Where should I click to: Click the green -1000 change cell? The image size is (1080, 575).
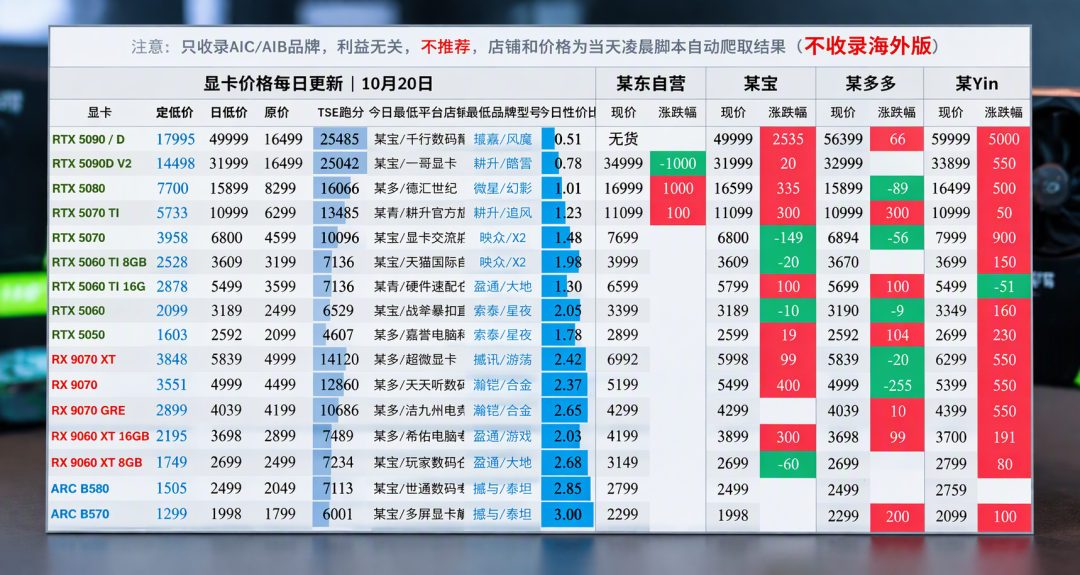tap(678, 164)
